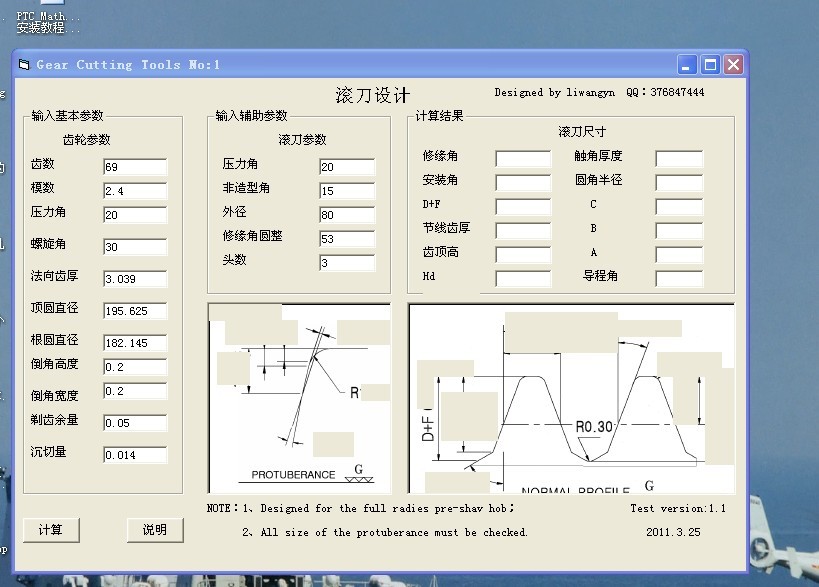Click the A result field

click(679, 255)
